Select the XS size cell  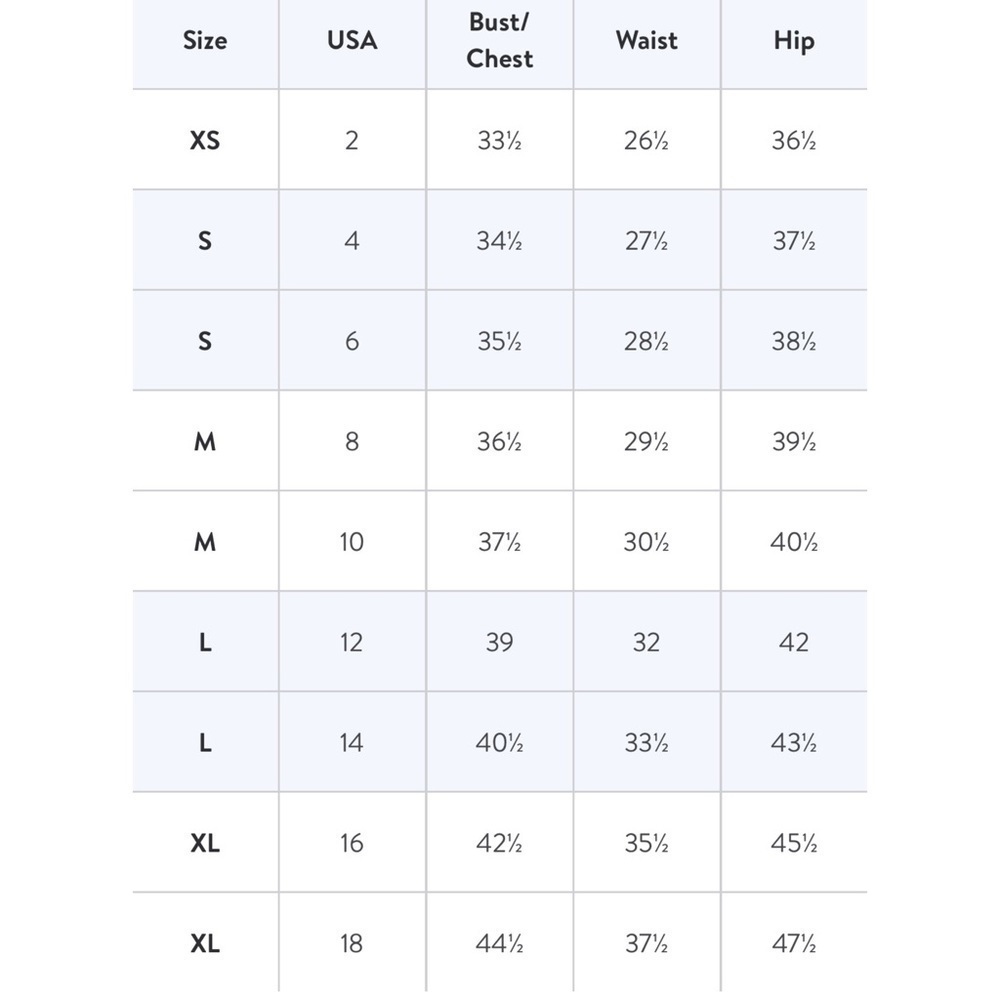(205, 140)
